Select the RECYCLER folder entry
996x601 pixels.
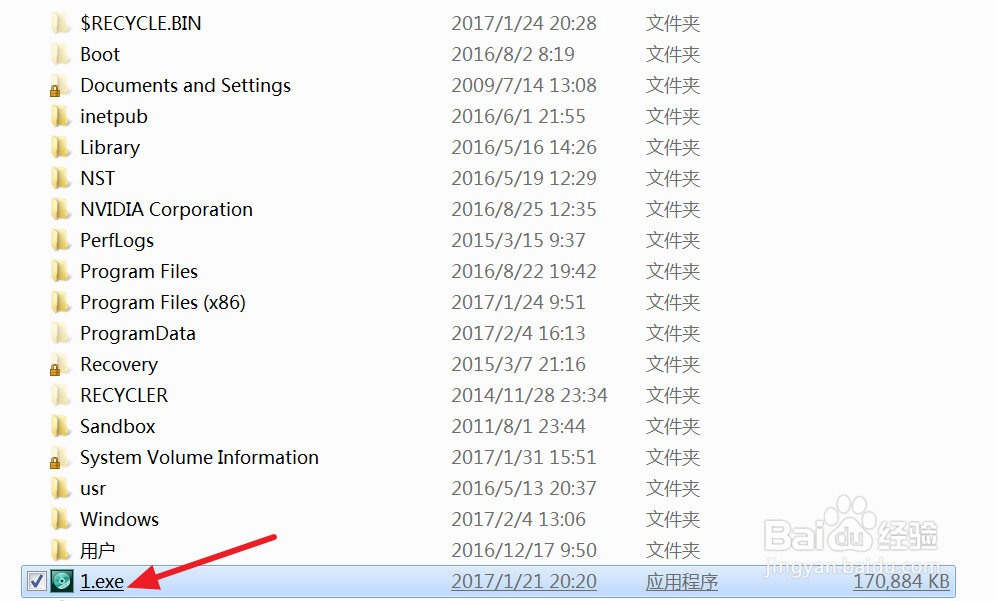pos(124,396)
